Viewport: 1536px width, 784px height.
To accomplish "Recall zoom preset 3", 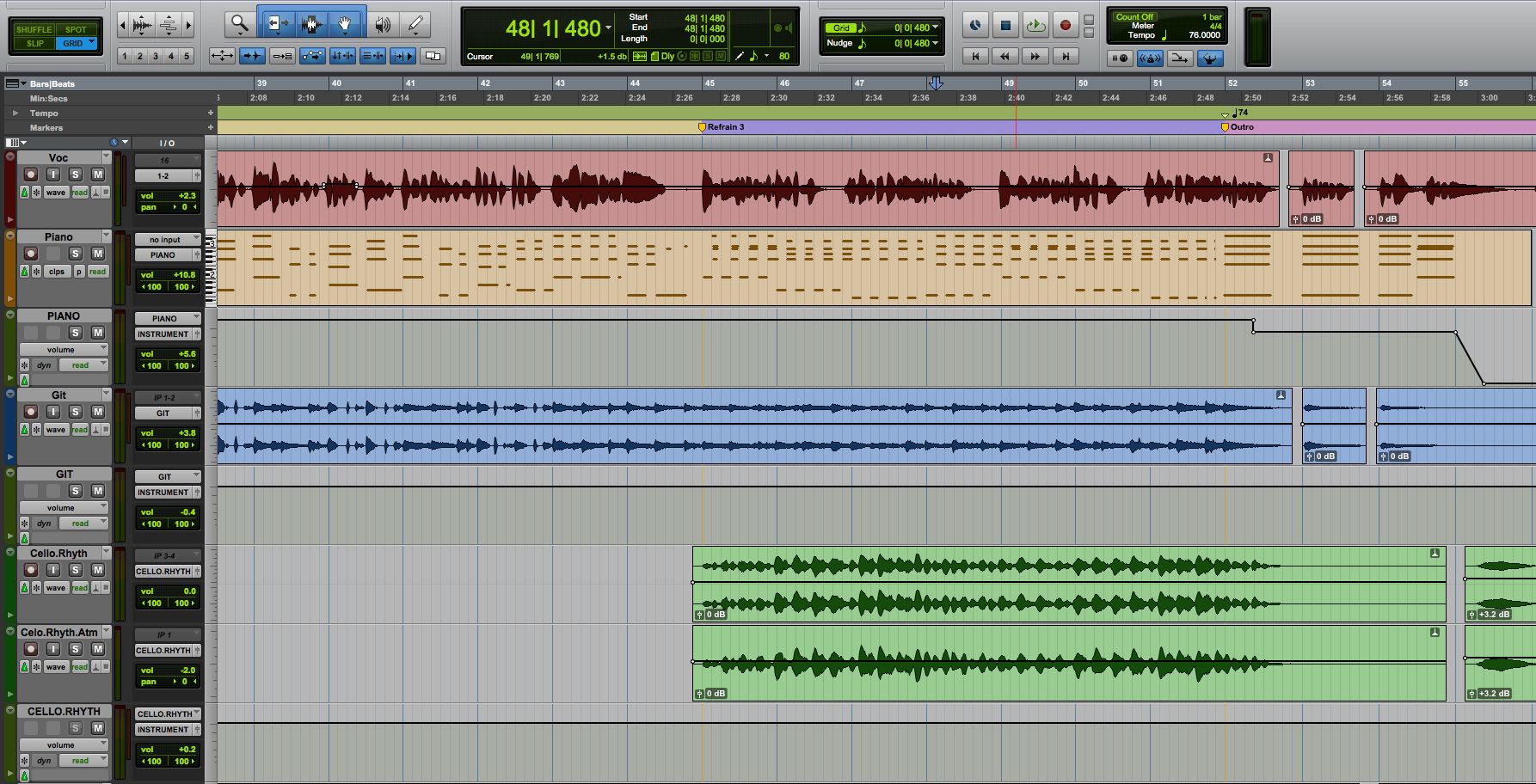I will 156,56.
